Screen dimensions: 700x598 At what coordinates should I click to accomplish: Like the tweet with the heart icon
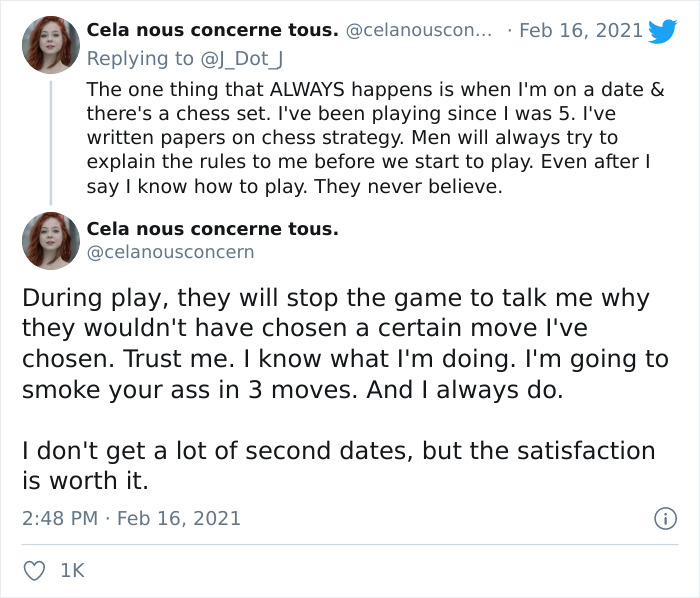click(34, 571)
